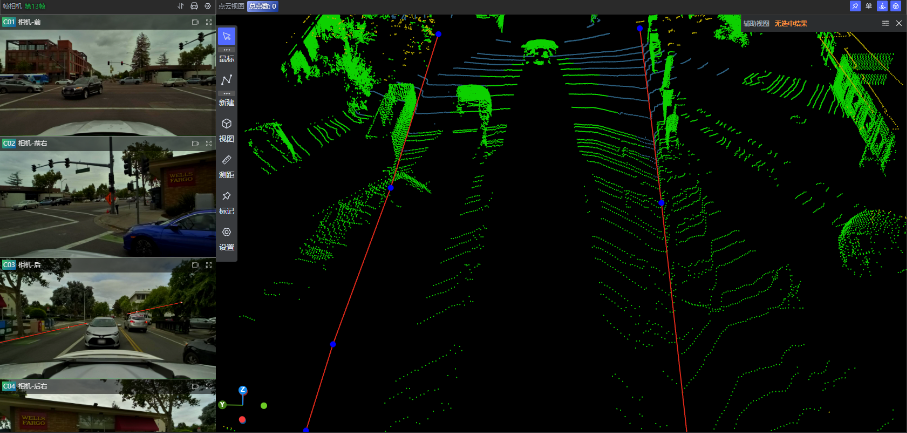
Task: Click car icon in camera panel header
Action: point(194,6)
